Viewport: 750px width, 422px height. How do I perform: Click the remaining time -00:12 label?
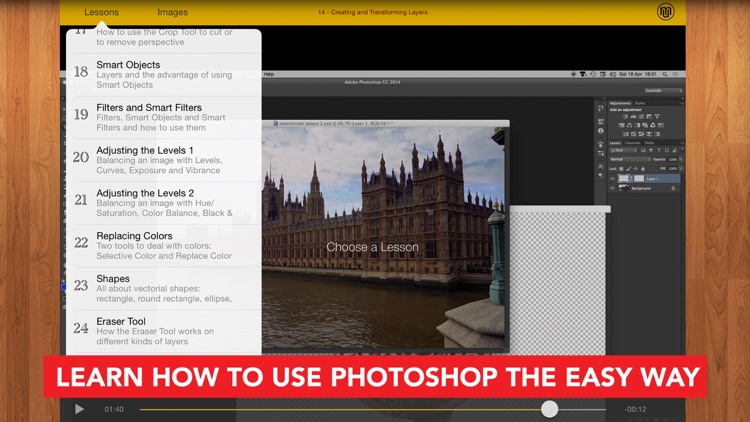pos(635,409)
